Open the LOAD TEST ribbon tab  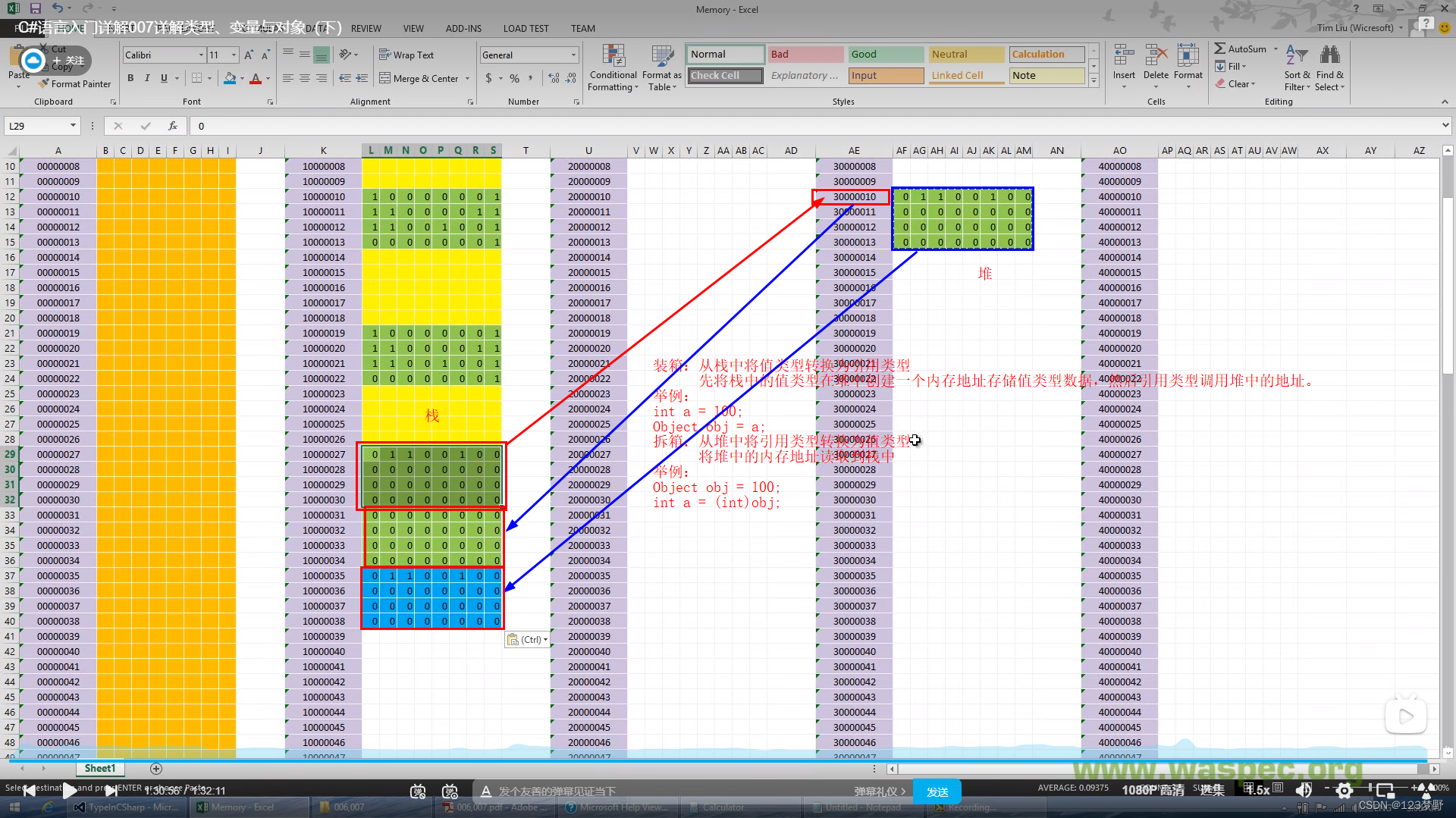click(526, 29)
